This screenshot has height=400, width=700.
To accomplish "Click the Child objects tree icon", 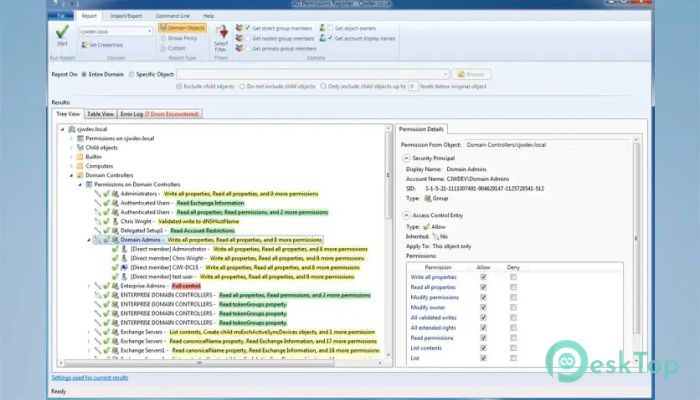I will coord(80,147).
